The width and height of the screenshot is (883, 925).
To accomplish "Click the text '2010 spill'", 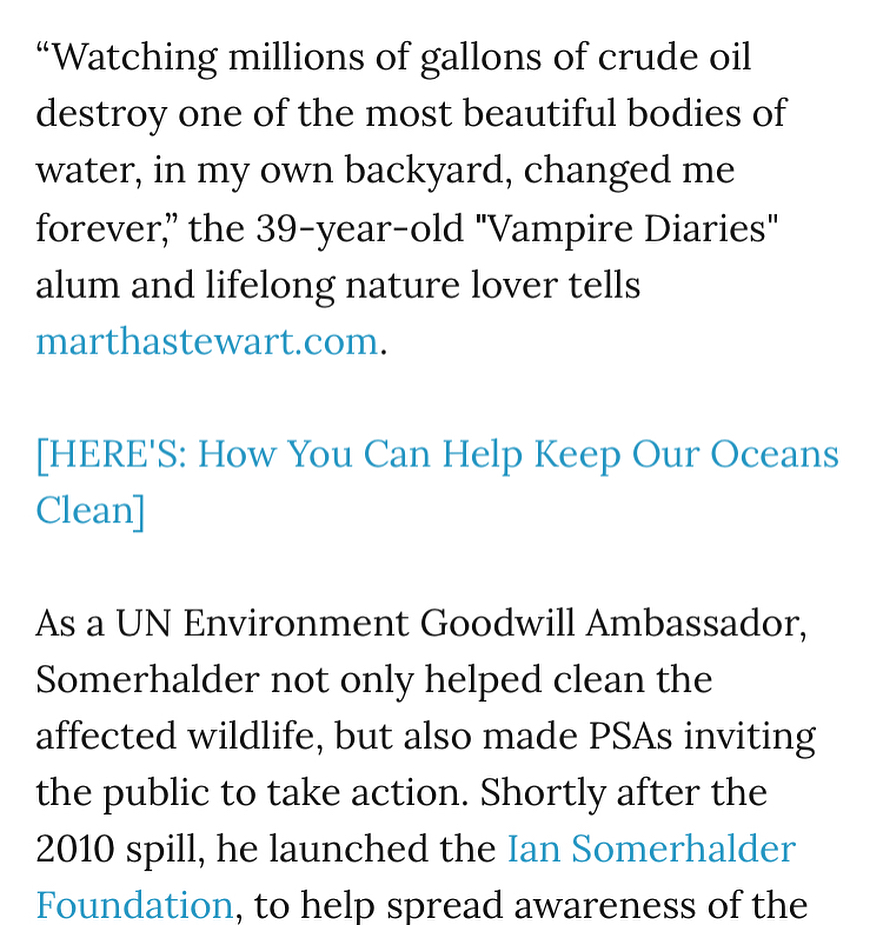I will pos(117,850).
